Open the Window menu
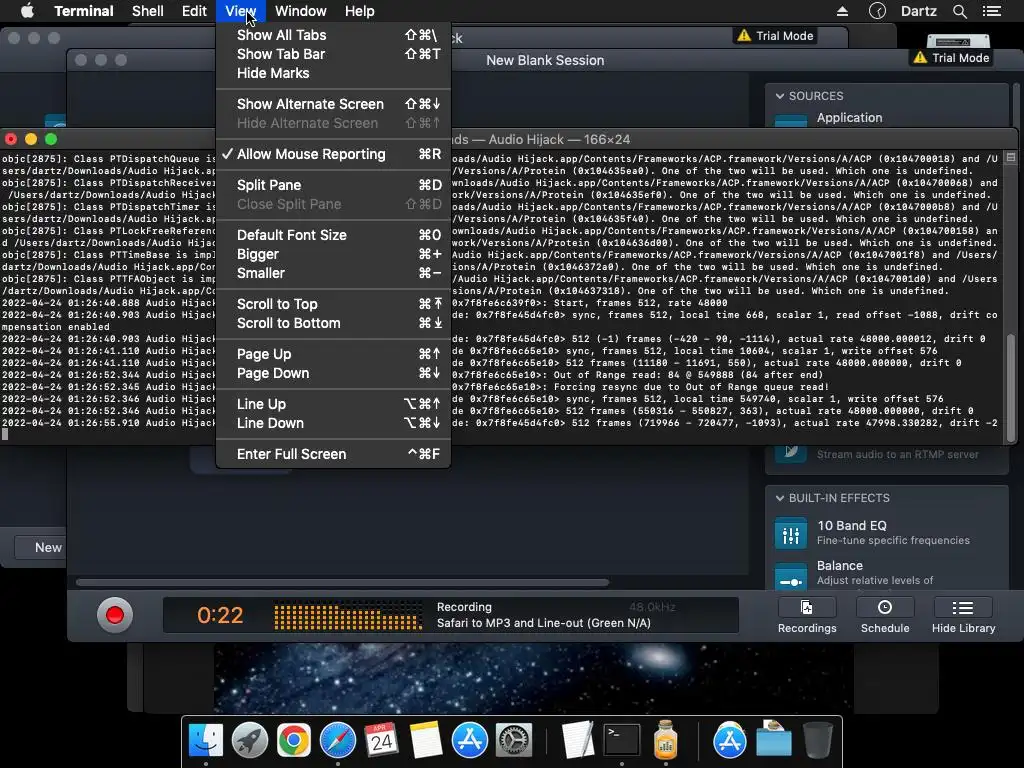Viewport: 1024px width, 768px height. (x=300, y=11)
